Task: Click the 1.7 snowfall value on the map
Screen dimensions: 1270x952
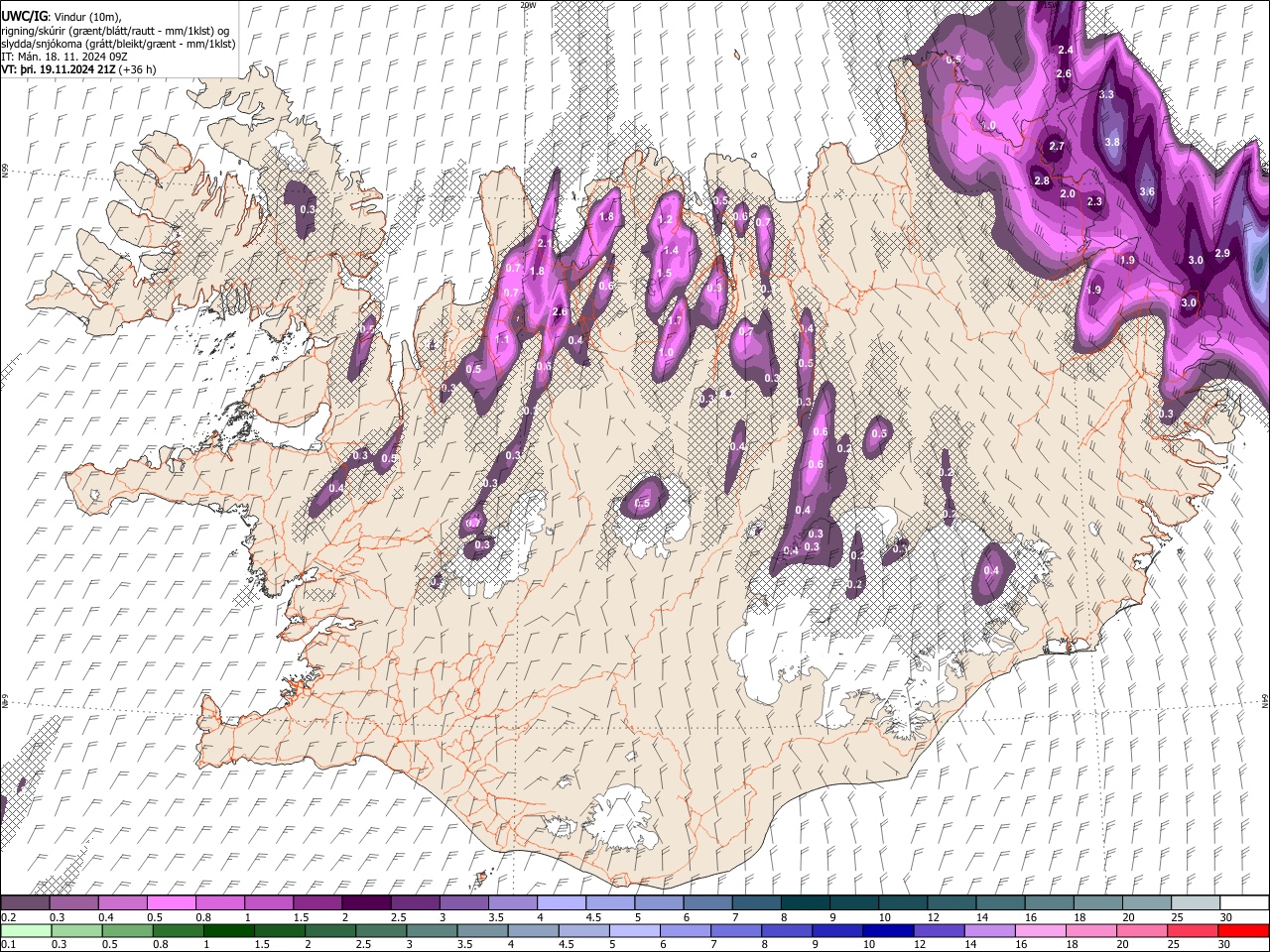Action: click(675, 320)
